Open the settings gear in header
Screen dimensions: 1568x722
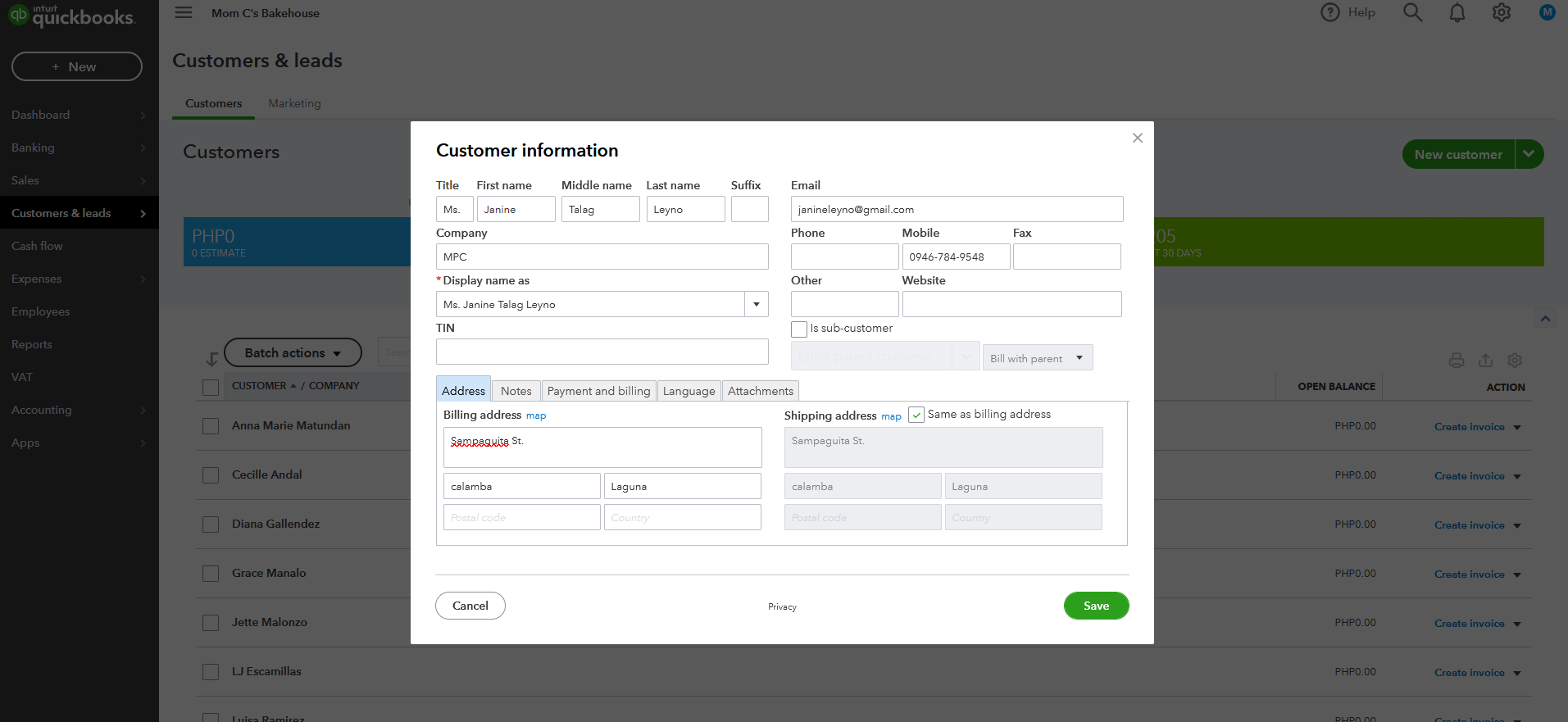click(1501, 12)
